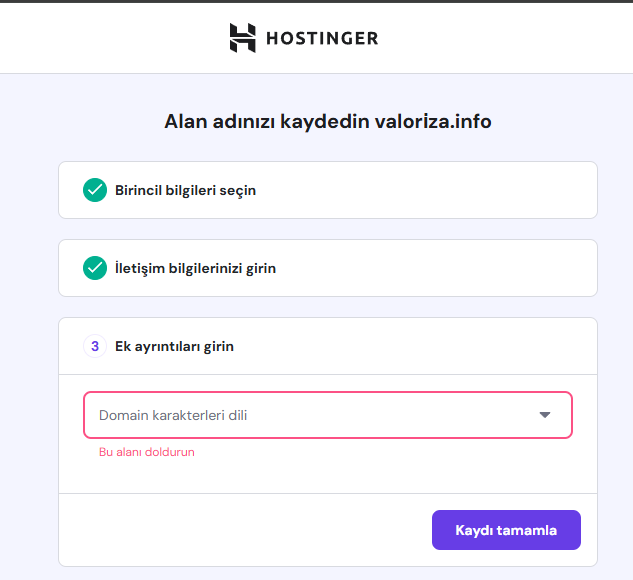Click the Bu alanı doldurun error message

point(147,452)
